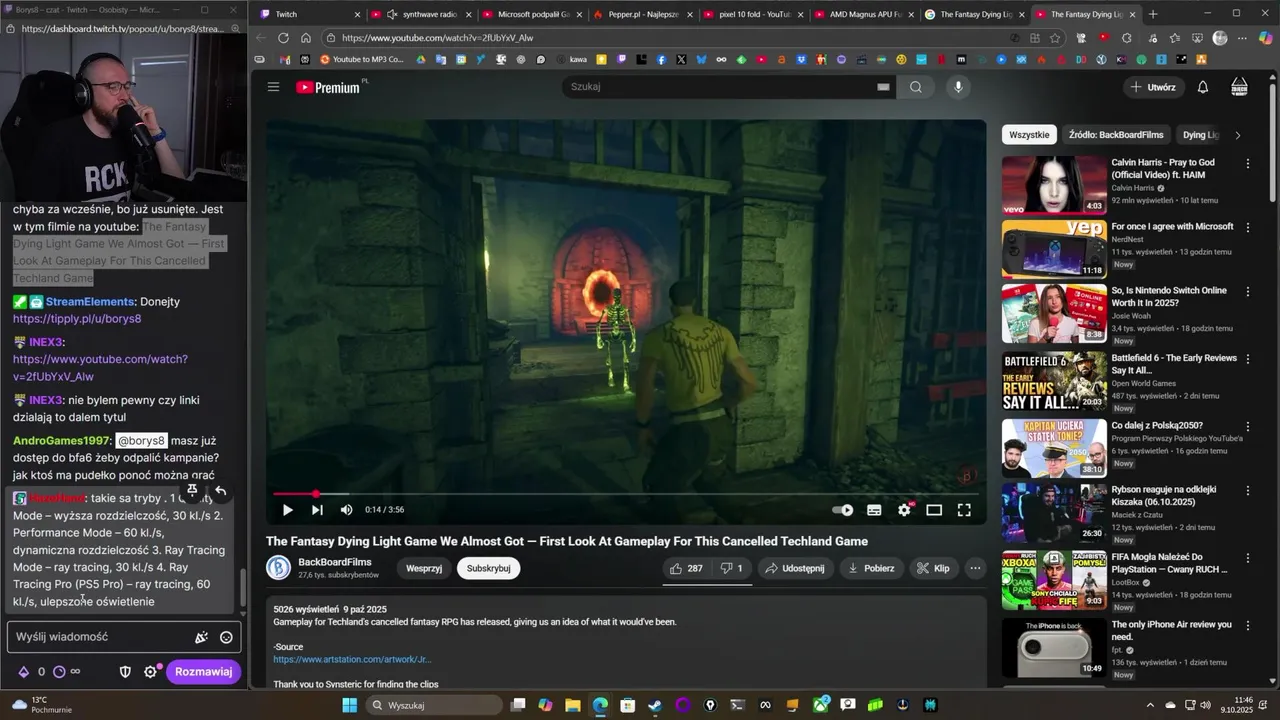The image size is (1280, 720).
Task: Mute the video player volume
Action: 346,510
